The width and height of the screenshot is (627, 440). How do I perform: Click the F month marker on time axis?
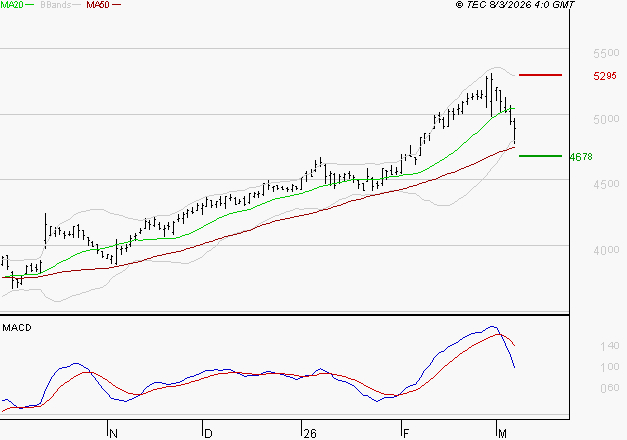(x=406, y=434)
